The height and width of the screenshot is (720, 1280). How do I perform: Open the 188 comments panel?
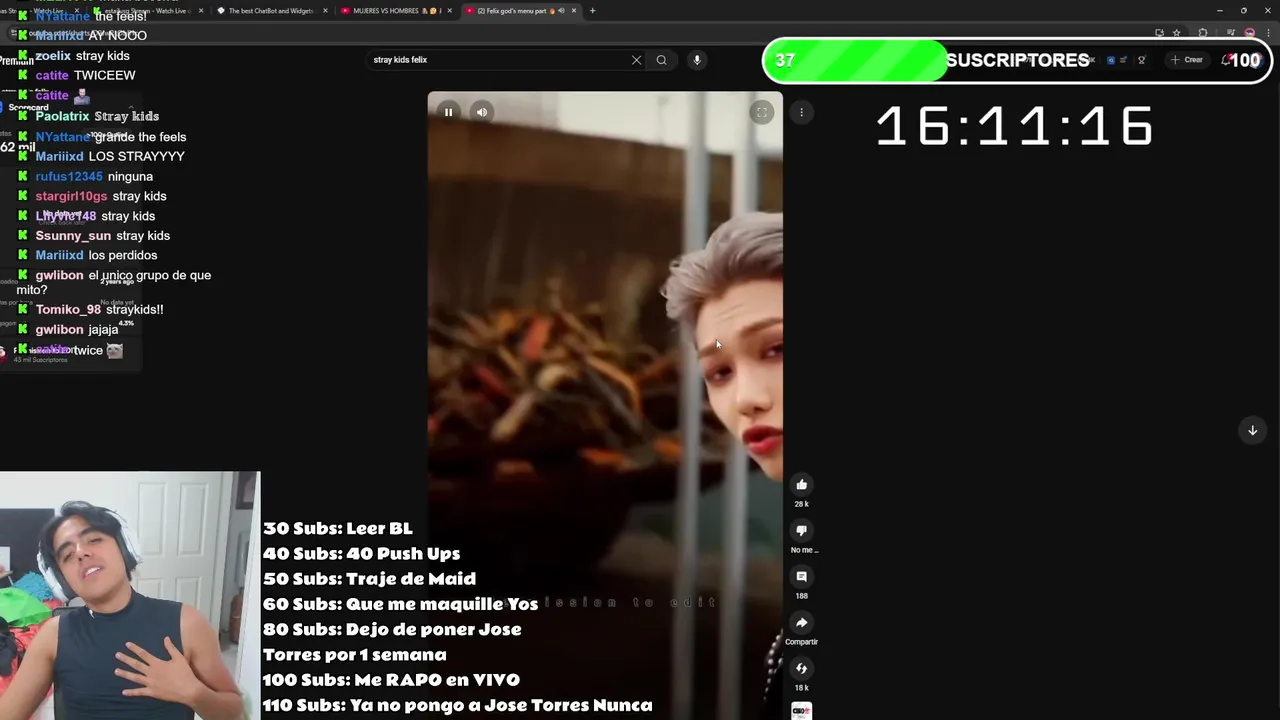tap(801, 577)
